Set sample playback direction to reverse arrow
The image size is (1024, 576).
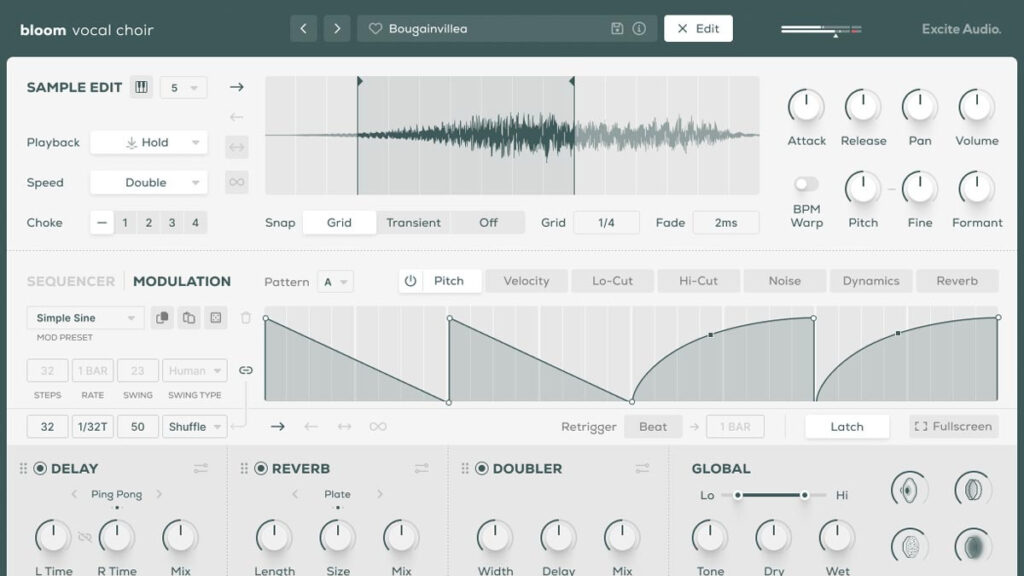click(x=236, y=117)
